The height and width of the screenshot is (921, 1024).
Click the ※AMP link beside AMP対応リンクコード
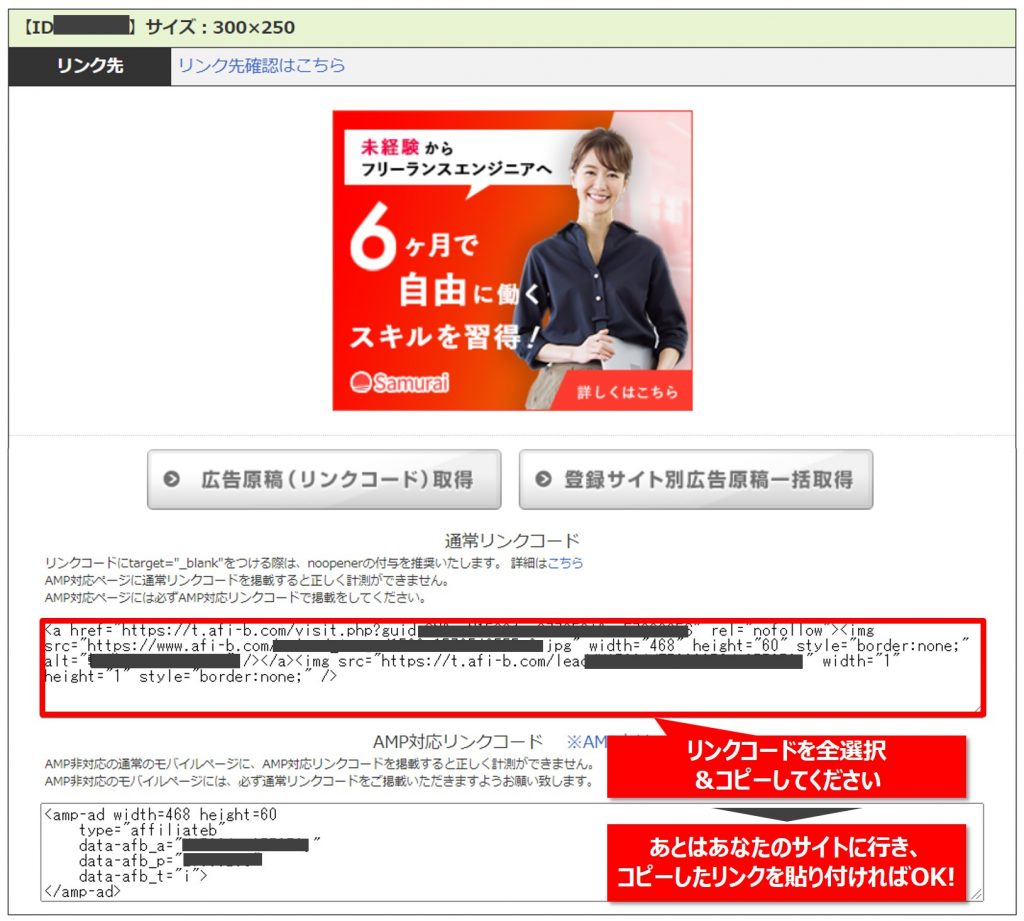click(588, 742)
